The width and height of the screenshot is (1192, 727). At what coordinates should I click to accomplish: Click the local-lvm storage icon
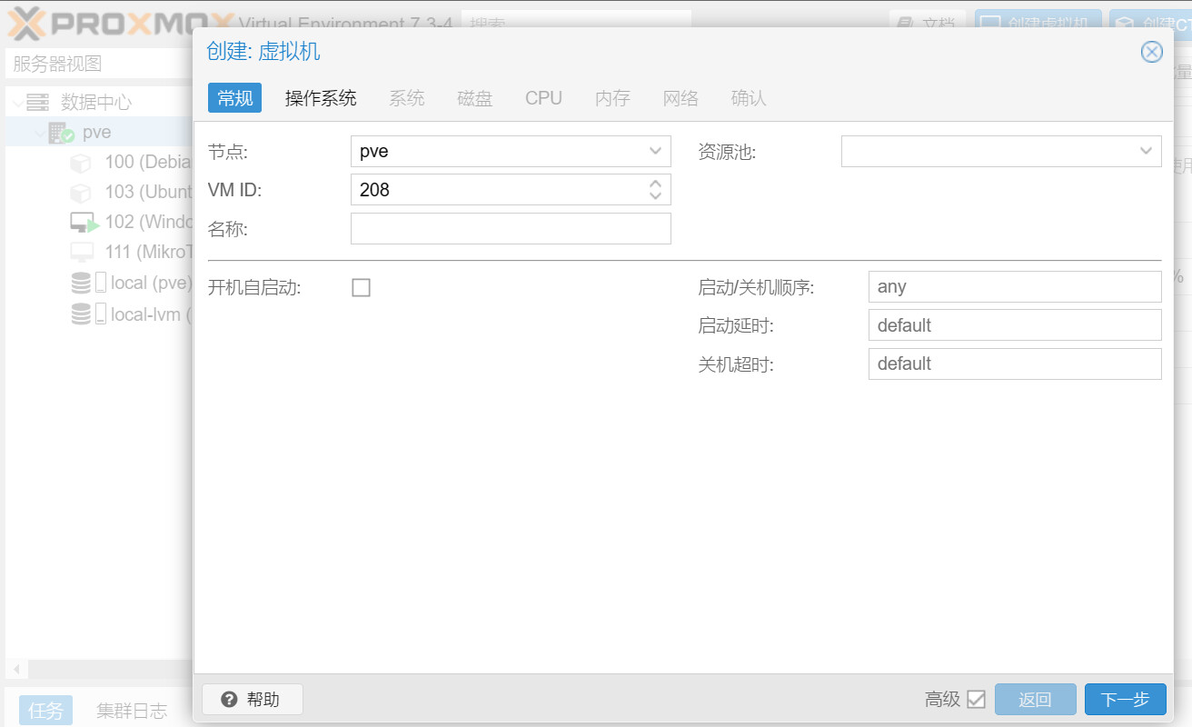tap(87, 314)
